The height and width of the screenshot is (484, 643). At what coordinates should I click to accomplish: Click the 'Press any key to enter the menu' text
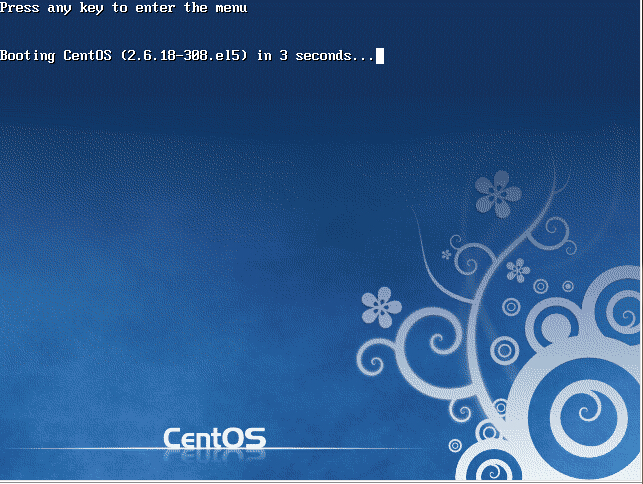coord(123,8)
